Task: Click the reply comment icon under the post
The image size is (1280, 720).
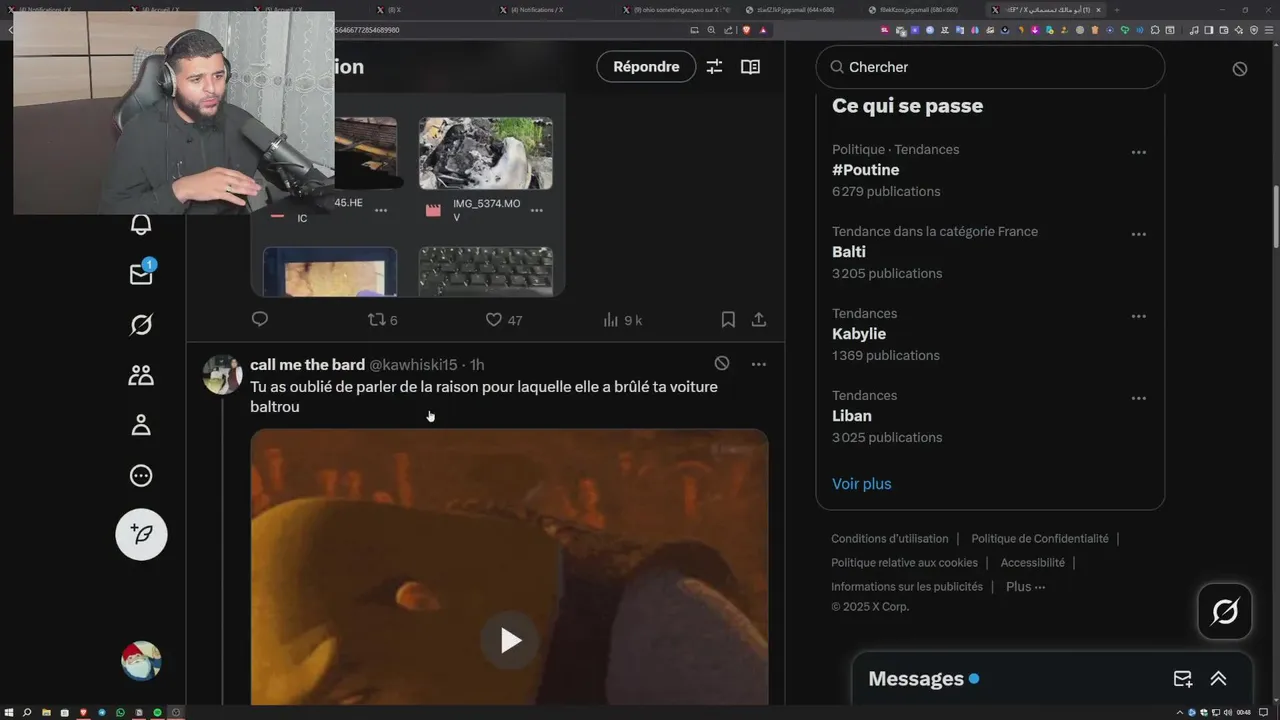Action: tap(260, 319)
